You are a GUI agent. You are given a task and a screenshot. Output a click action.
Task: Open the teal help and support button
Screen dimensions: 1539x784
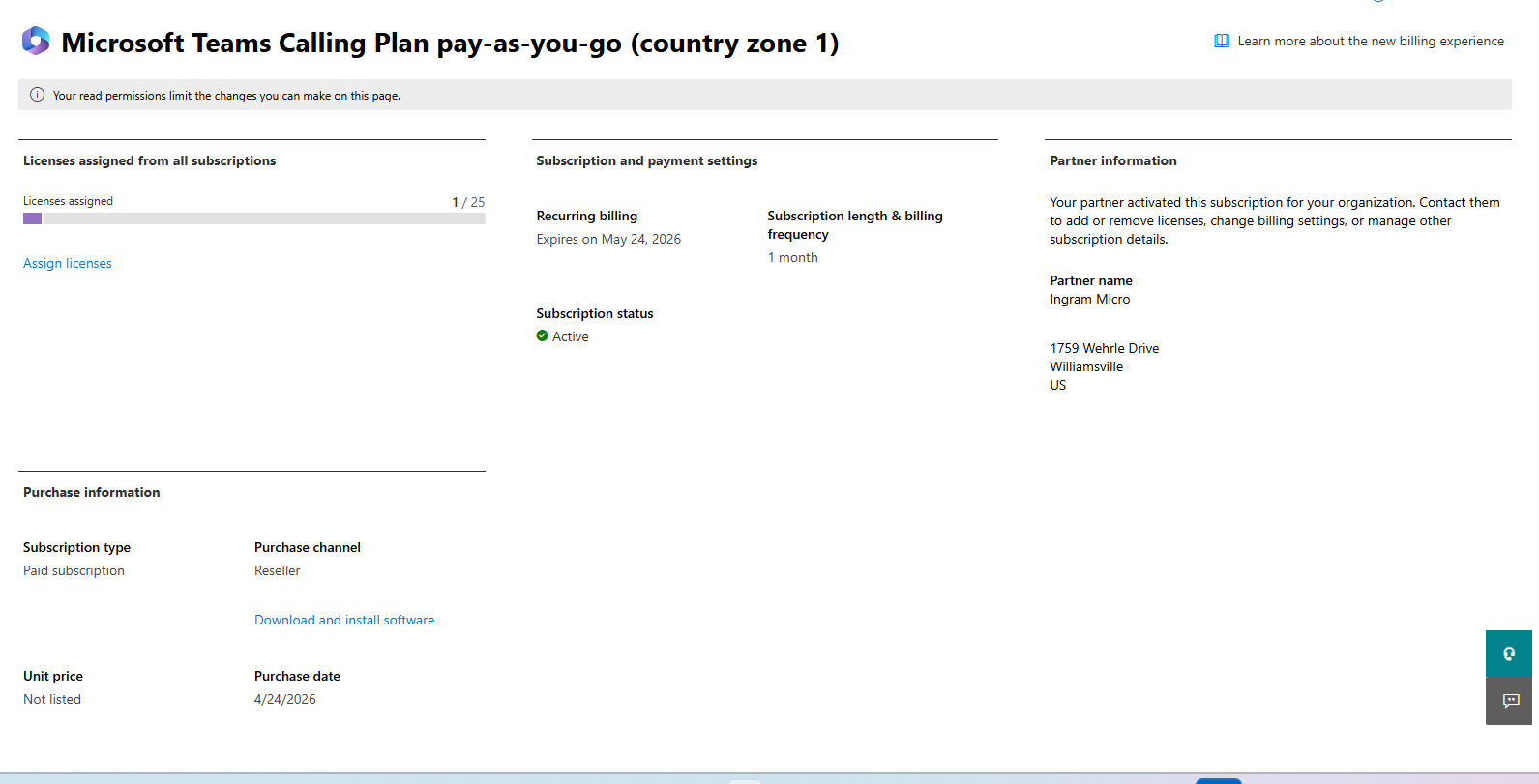coord(1509,653)
